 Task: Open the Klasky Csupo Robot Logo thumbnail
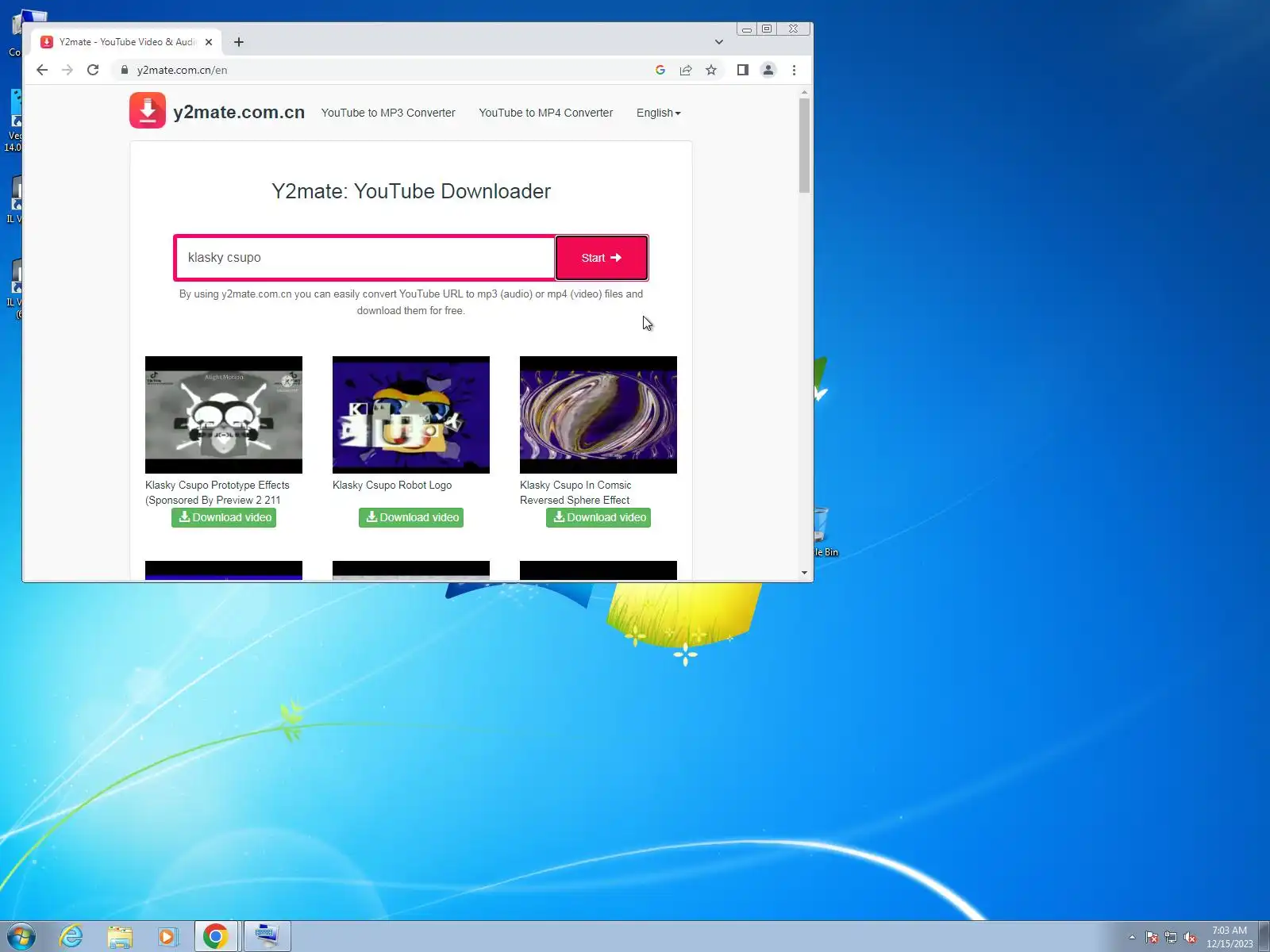coord(411,415)
